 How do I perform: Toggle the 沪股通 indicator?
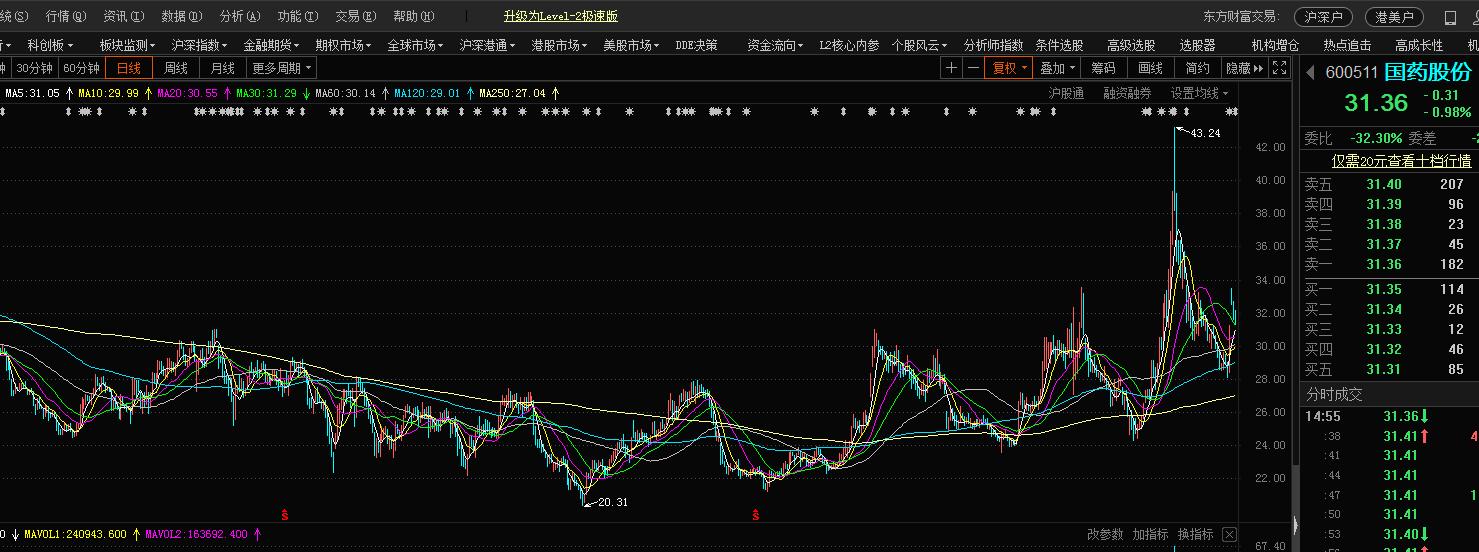pos(1066,93)
